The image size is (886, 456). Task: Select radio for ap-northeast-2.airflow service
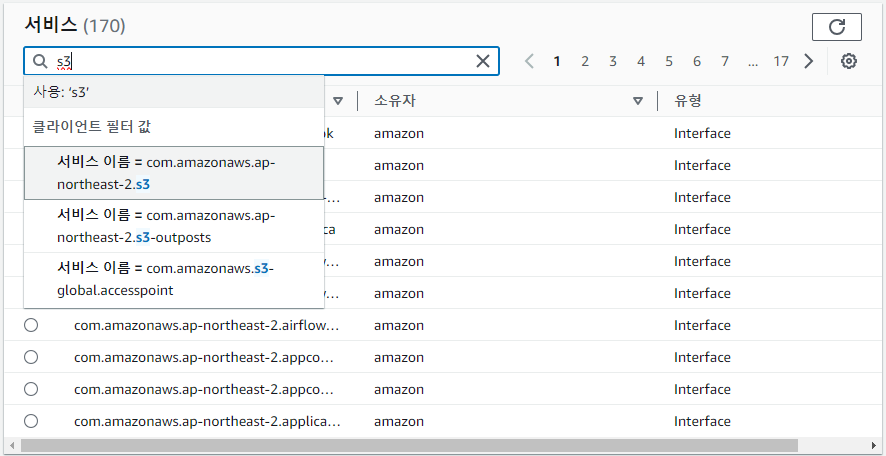[x=31, y=325]
